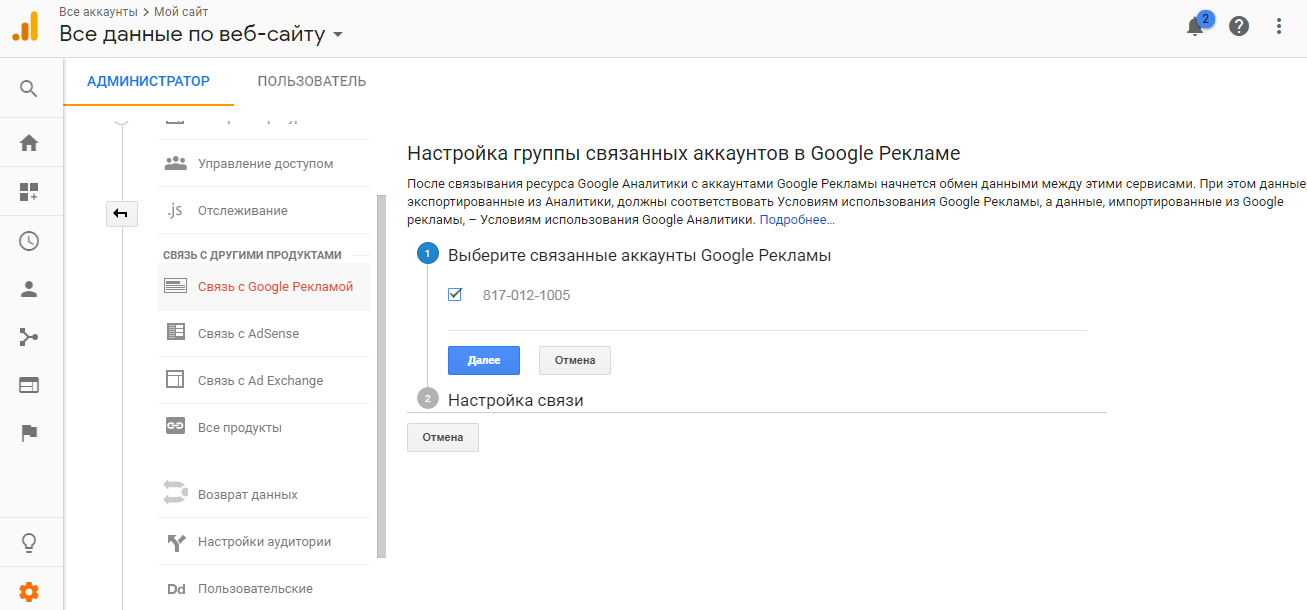This screenshot has height=610, width=1307.
Task: Click the sidebar scrollbar thumb
Action: point(381,370)
